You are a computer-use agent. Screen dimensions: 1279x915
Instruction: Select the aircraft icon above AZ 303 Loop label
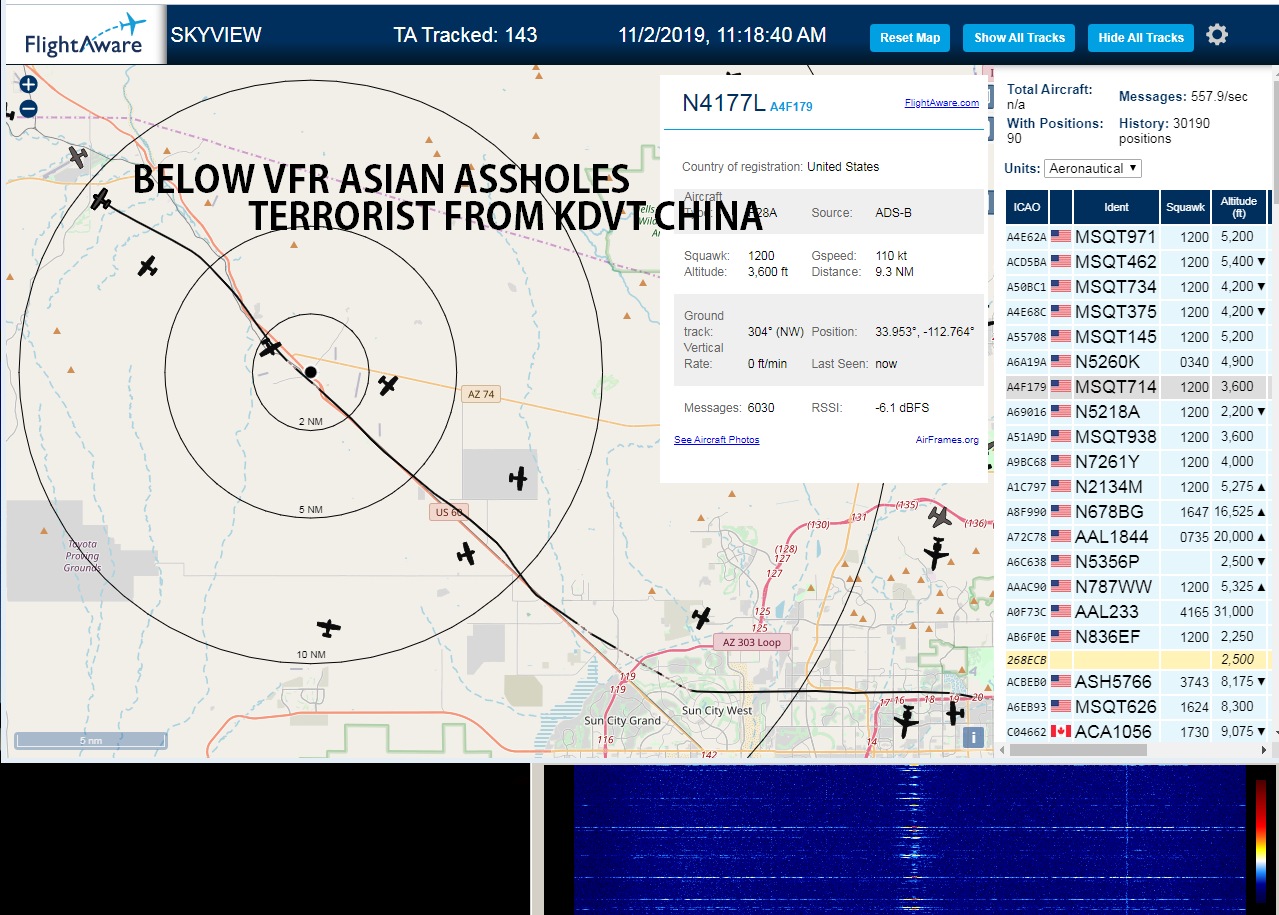click(x=702, y=618)
